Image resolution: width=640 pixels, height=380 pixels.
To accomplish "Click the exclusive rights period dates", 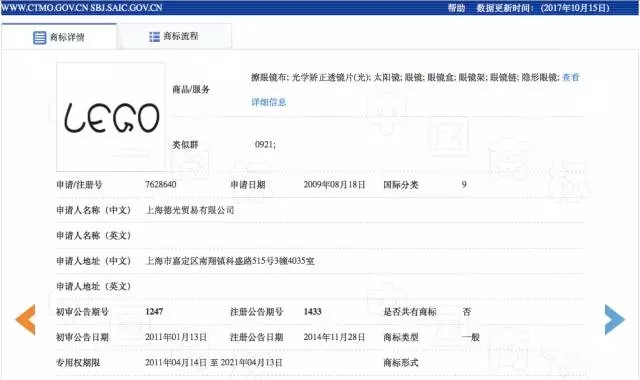I will click(x=213, y=362).
